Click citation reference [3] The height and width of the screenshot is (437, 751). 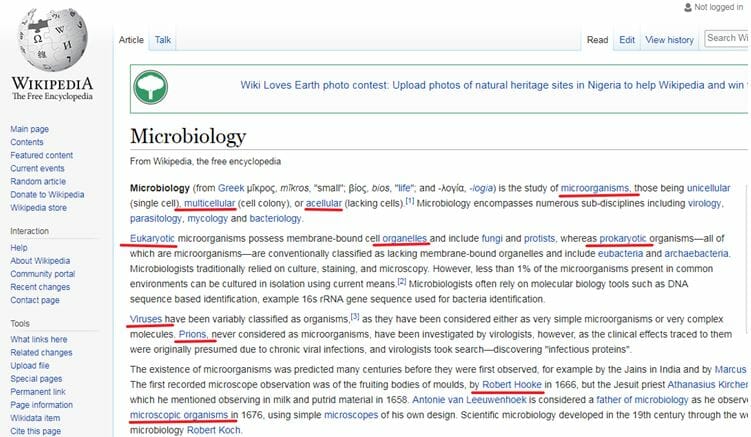click(x=355, y=317)
